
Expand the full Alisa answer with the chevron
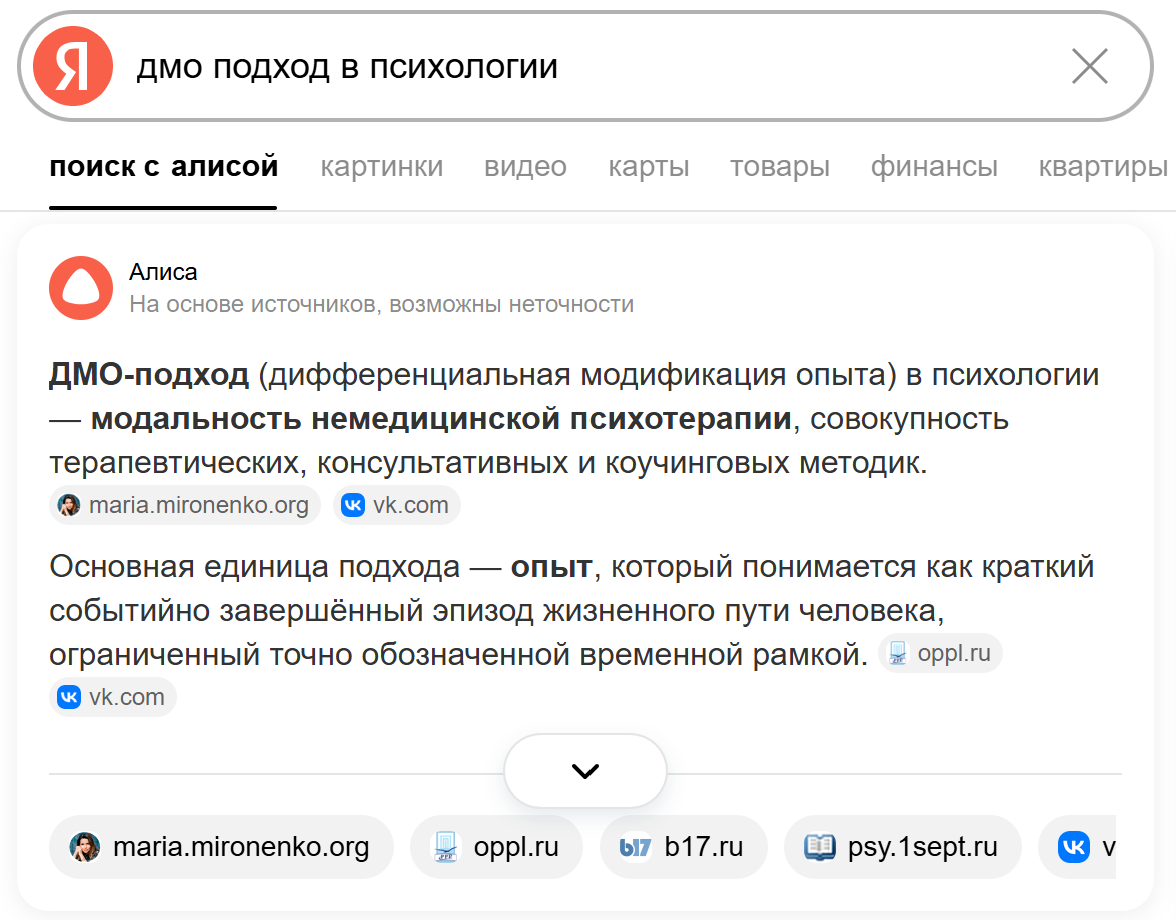point(585,770)
